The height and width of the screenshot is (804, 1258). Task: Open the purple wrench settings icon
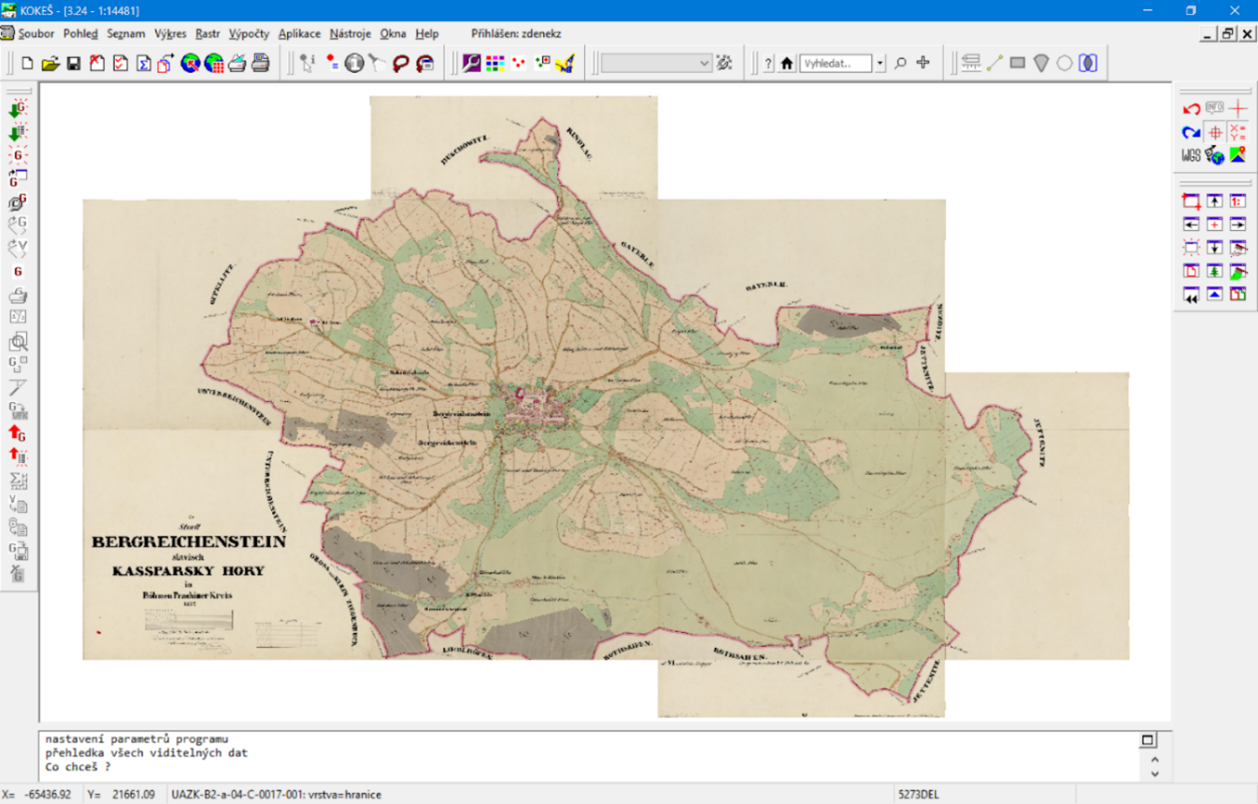[472, 63]
